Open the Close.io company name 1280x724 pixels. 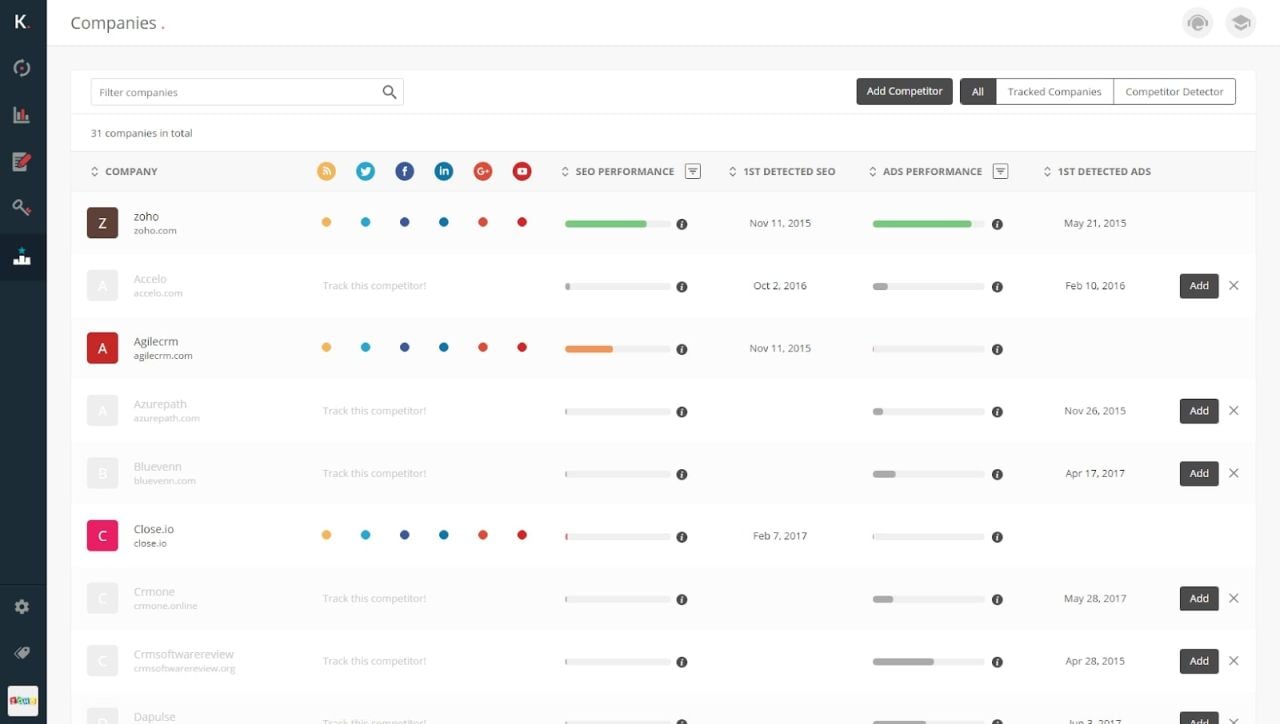pos(154,529)
